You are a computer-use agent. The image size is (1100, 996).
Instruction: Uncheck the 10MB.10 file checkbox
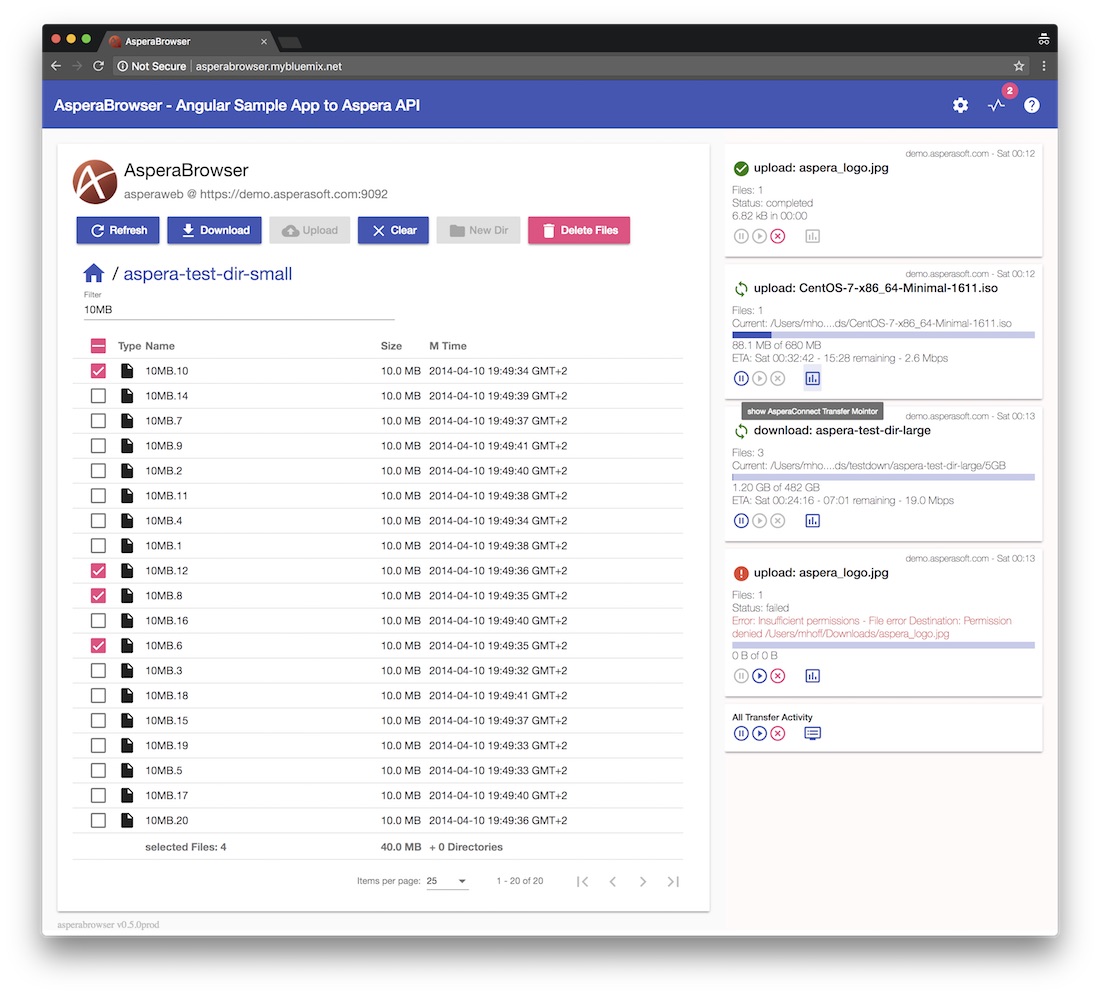pos(98,371)
